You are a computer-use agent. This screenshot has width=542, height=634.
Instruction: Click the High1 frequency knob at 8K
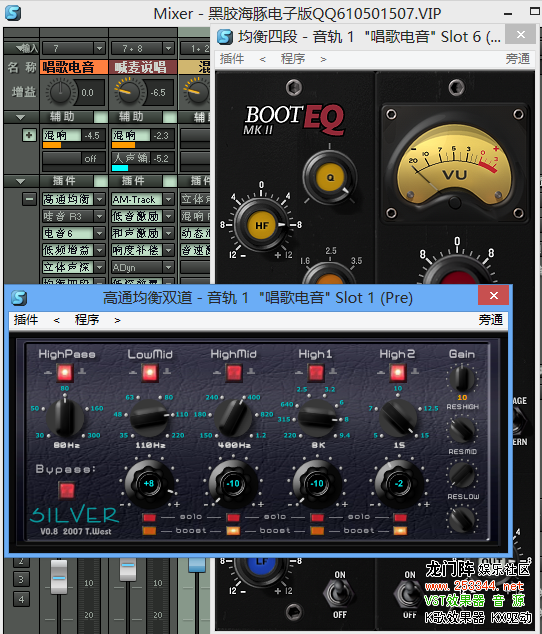(x=317, y=418)
